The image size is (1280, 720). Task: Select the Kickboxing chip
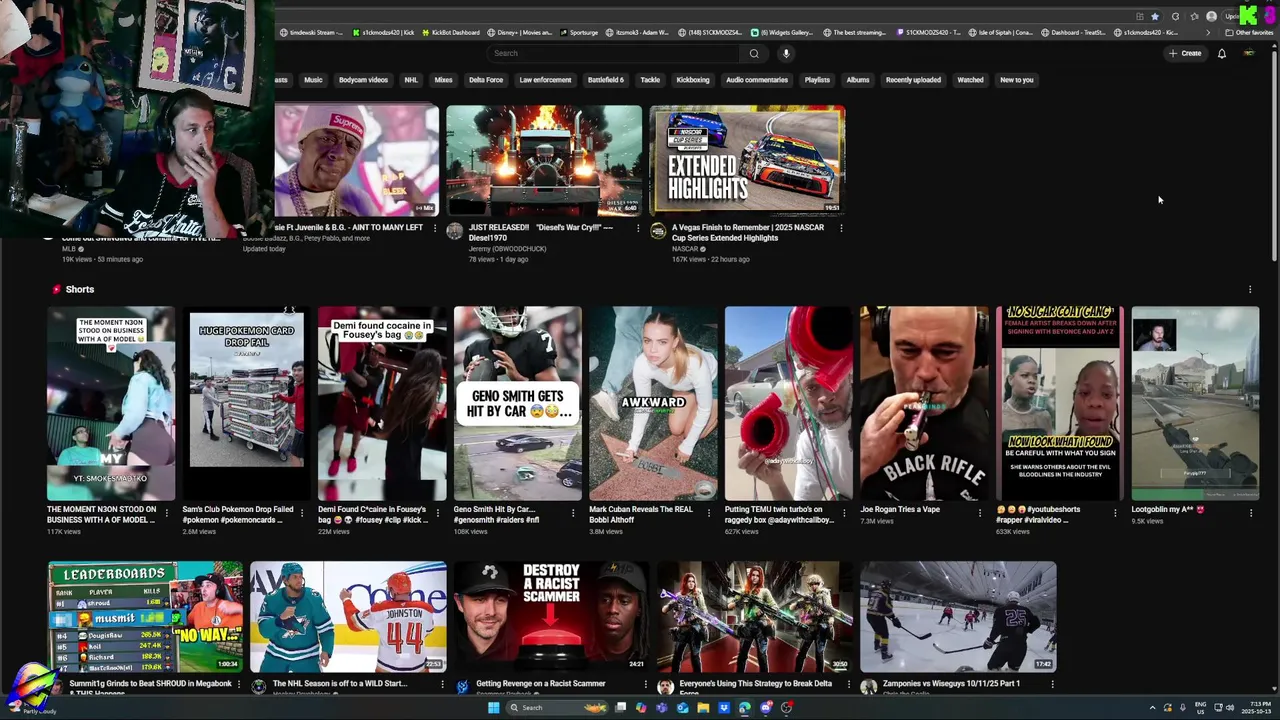click(692, 80)
